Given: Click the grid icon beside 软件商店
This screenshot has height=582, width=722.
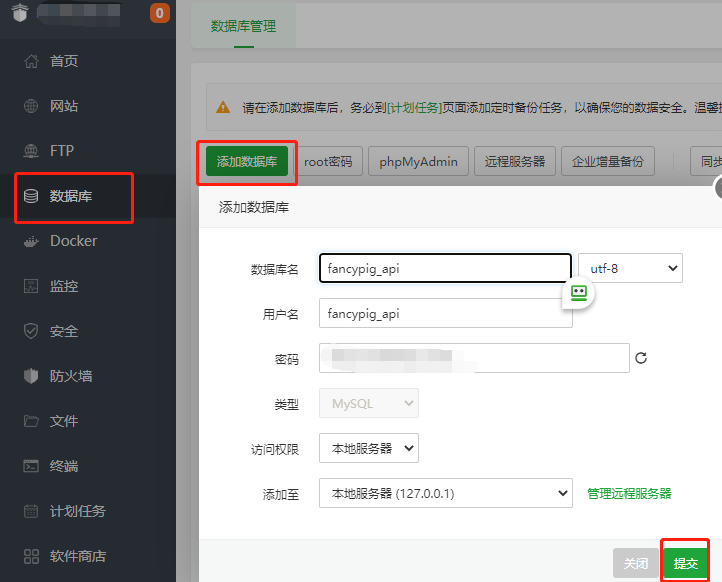Looking at the screenshot, I should (31, 556).
